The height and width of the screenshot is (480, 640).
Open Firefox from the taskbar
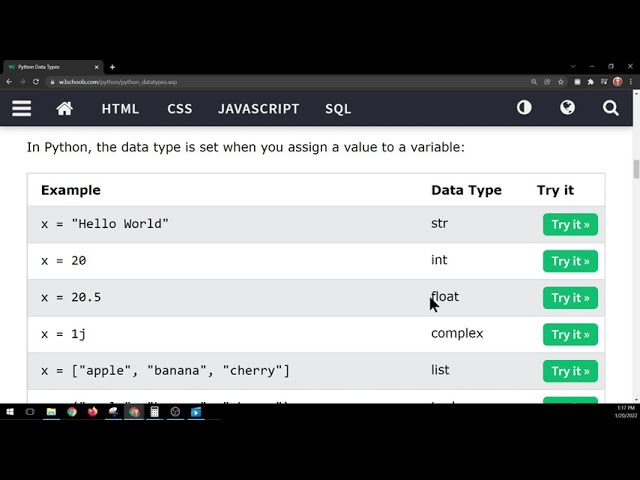[x=93, y=412]
